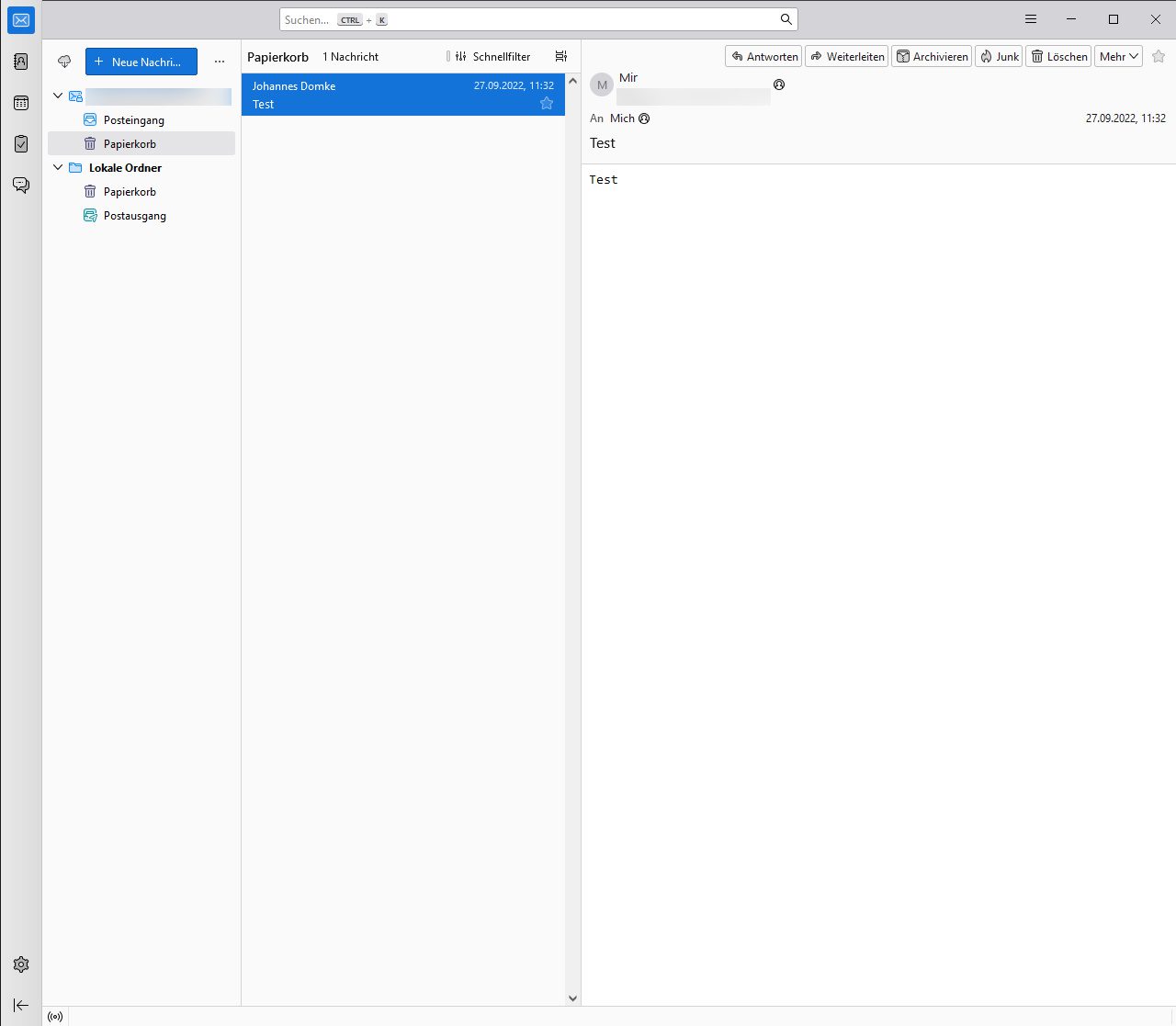Image resolution: width=1176 pixels, height=1026 pixels.
Task: Toggle the Schnellfilter bar
Action: tap(493, 56)
